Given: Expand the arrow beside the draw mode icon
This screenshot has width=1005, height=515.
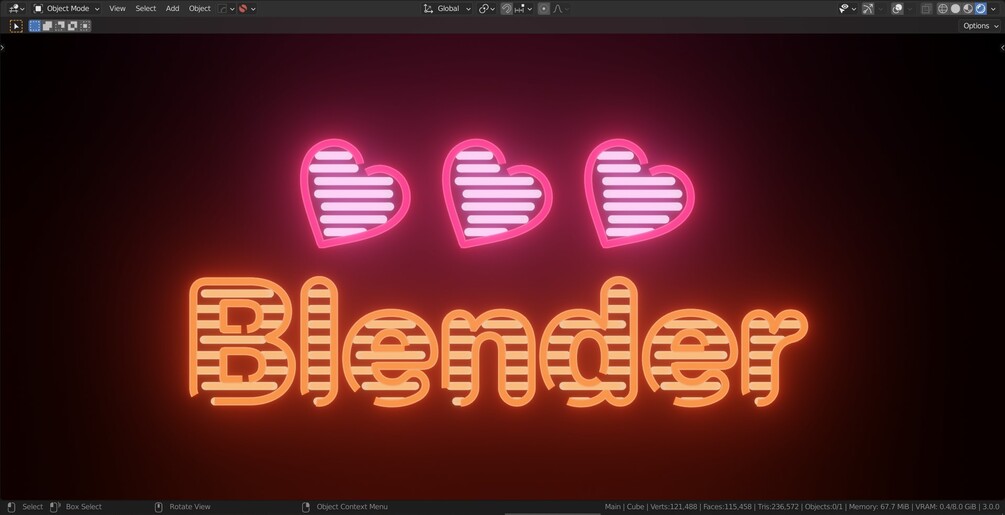Looking at the screenshot, I should pos(232,9).
